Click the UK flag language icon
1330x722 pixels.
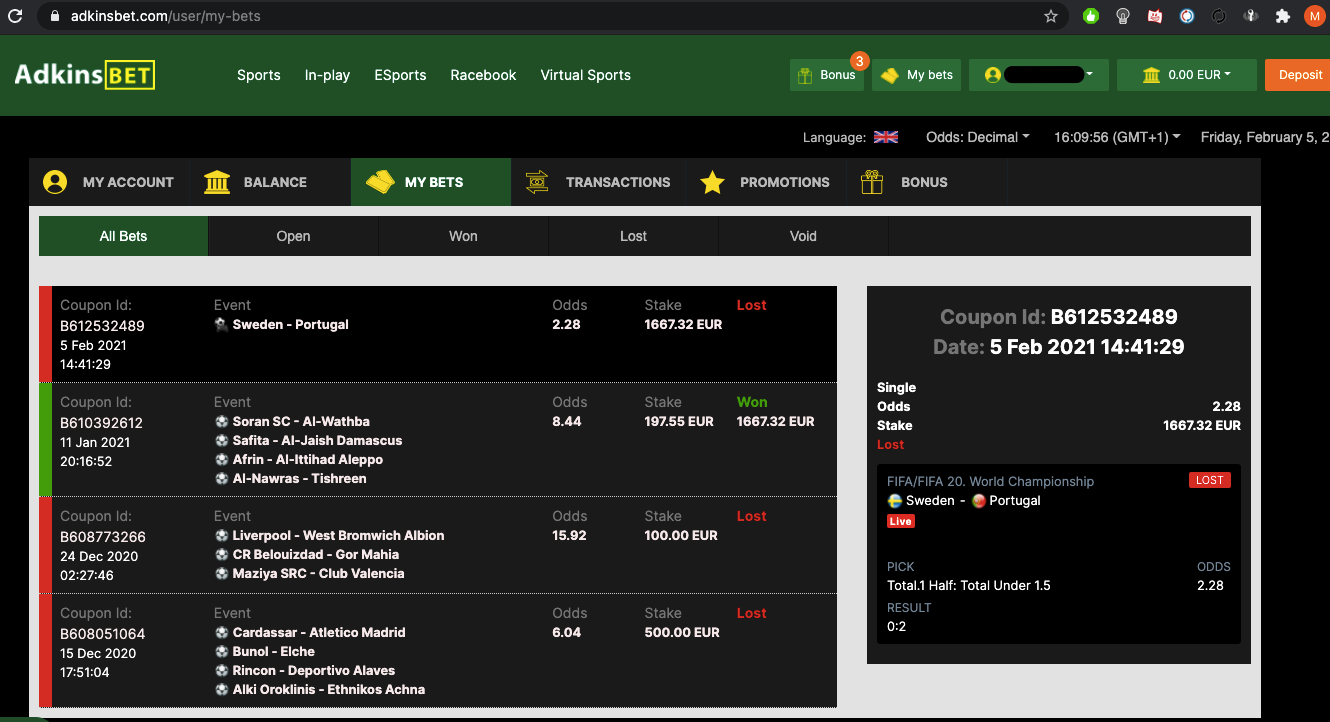[886, 137]
